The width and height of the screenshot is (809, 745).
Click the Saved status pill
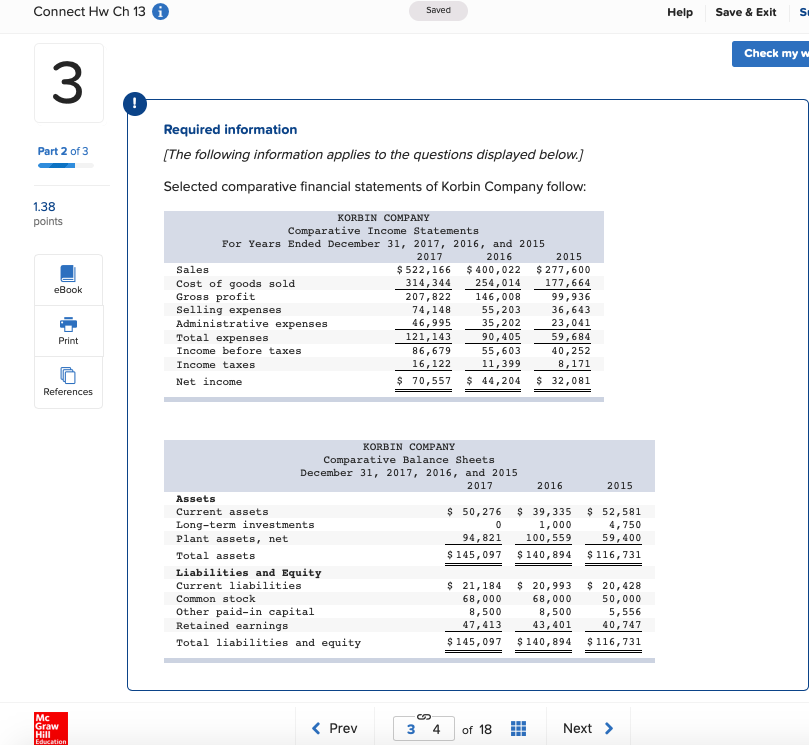[x=438, y=9]
